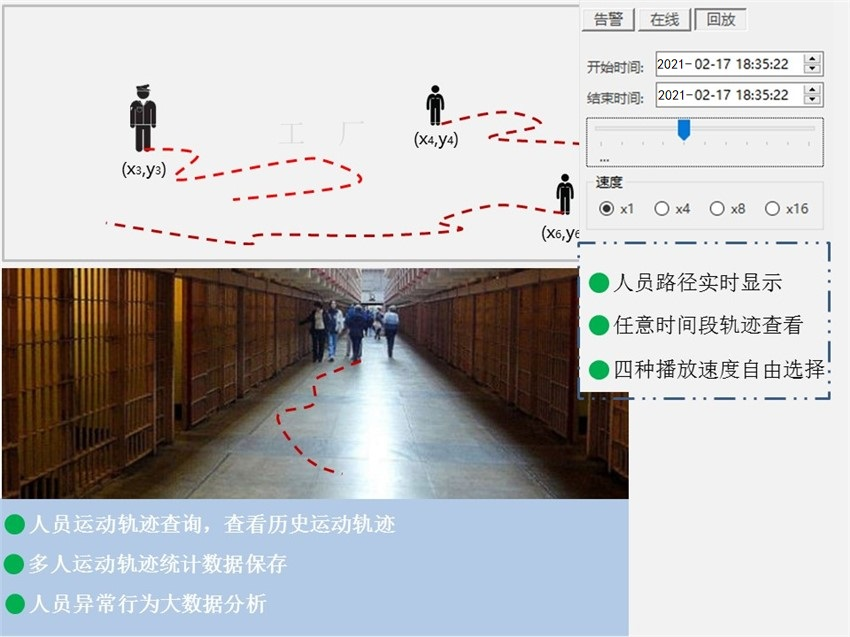This screenshot has height=637, width=850.
Task: Switch to the 在线 tab
Action: pos(665,20)
